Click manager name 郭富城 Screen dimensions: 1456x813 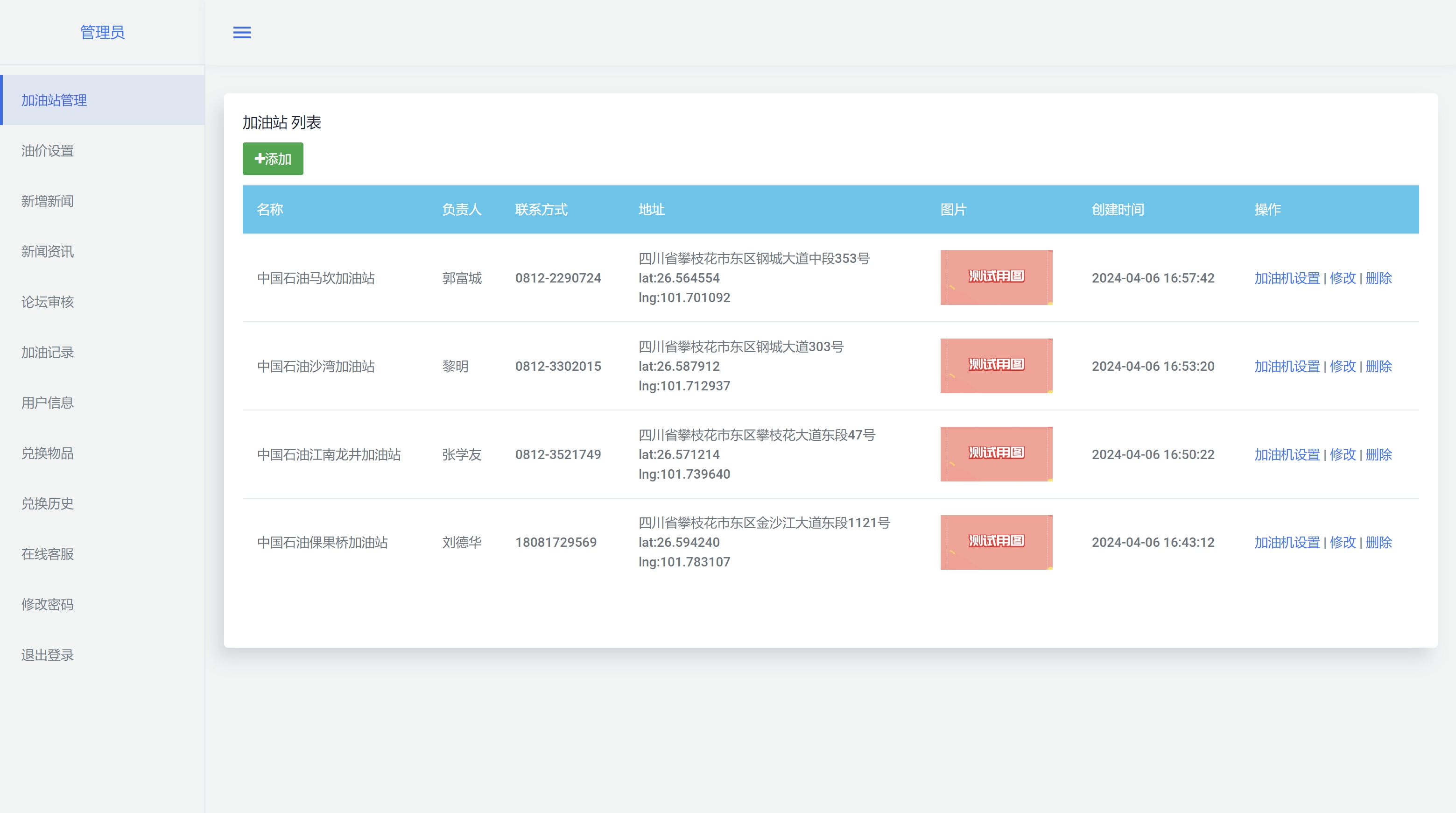(462, 278)
